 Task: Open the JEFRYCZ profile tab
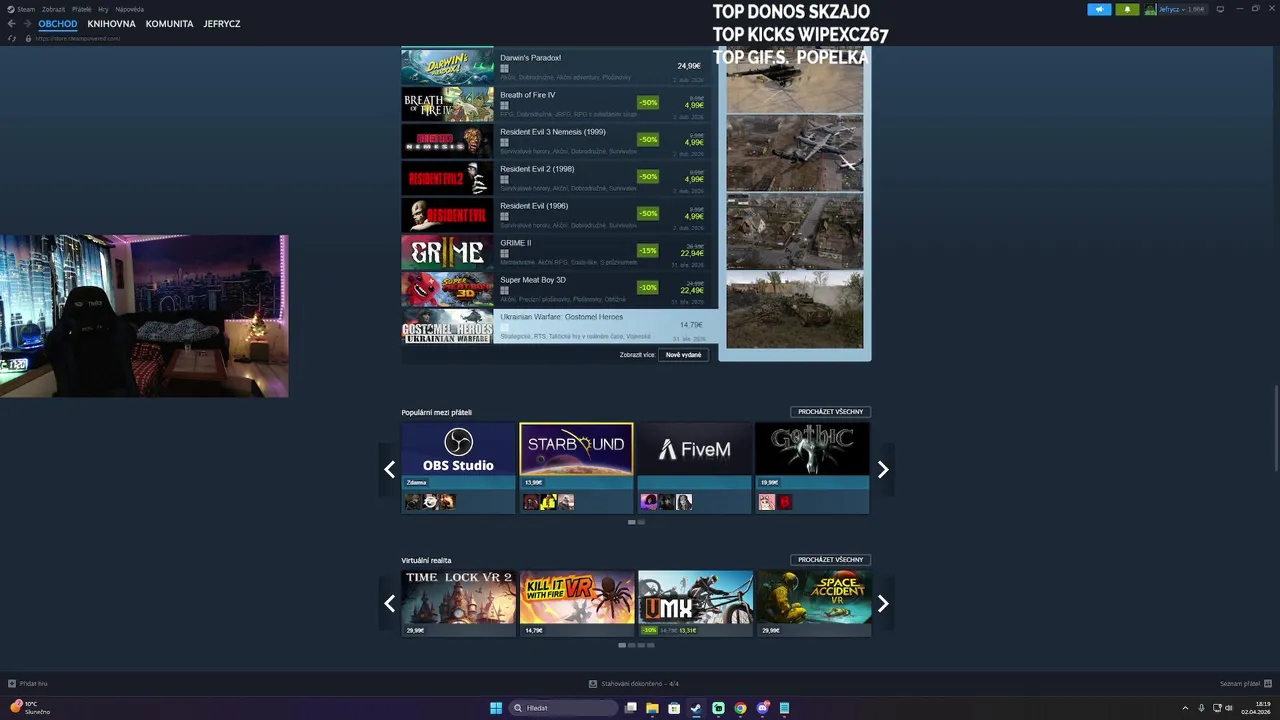pos(222,23)
